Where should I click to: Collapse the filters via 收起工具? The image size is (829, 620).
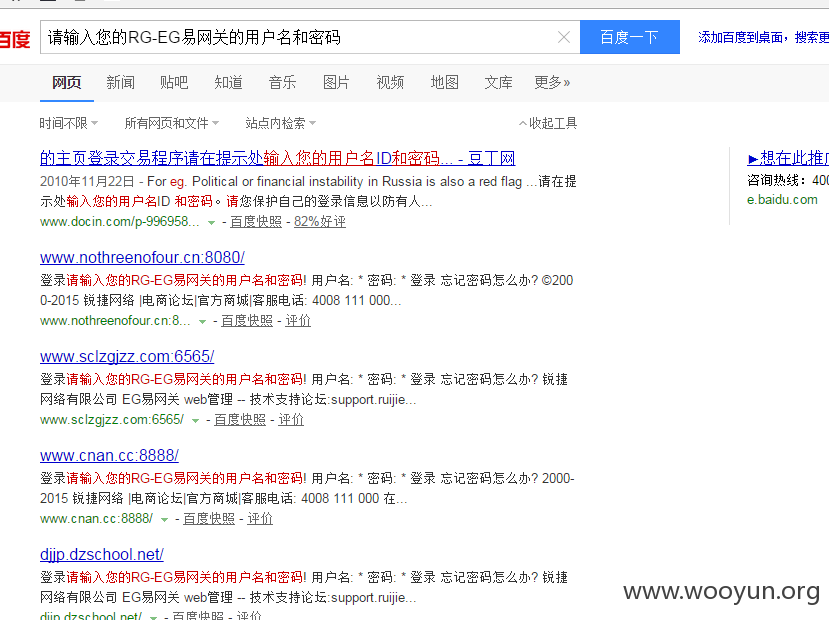pyautogui.click(x=548, y=123)
